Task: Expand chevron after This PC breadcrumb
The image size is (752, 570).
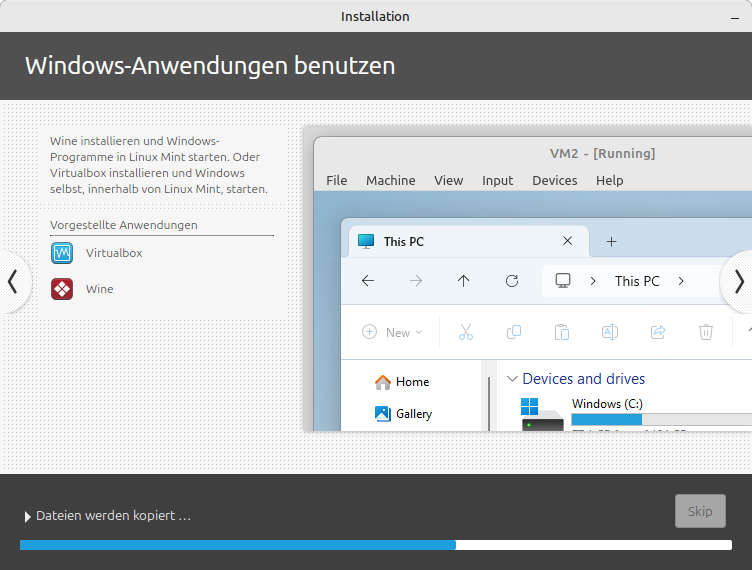Action: [681, 281]
